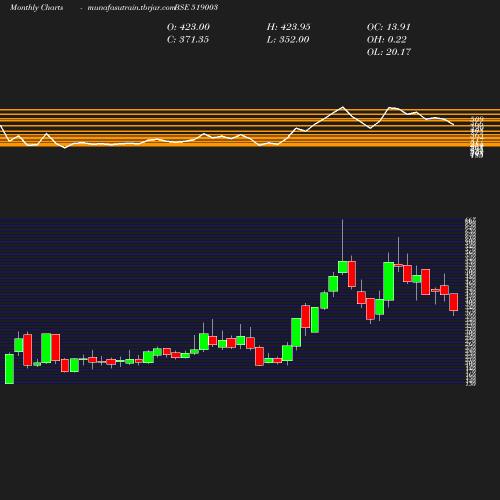Click the 'OL: 20.17' value
The height and width of the screenshot is (500, 500).
(x=389, y=52)
